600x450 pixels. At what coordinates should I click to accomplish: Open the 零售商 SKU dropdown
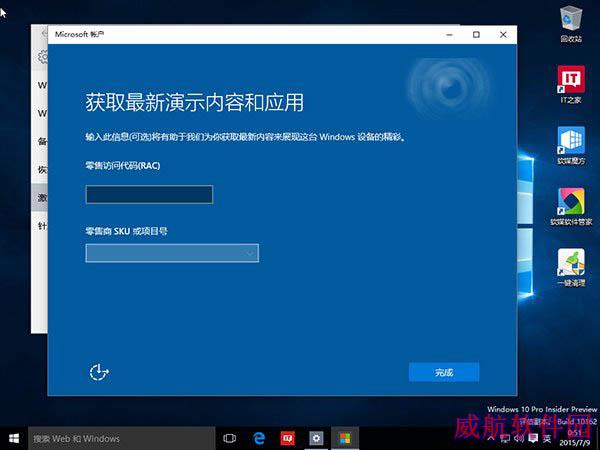click(x=172, y=253)
